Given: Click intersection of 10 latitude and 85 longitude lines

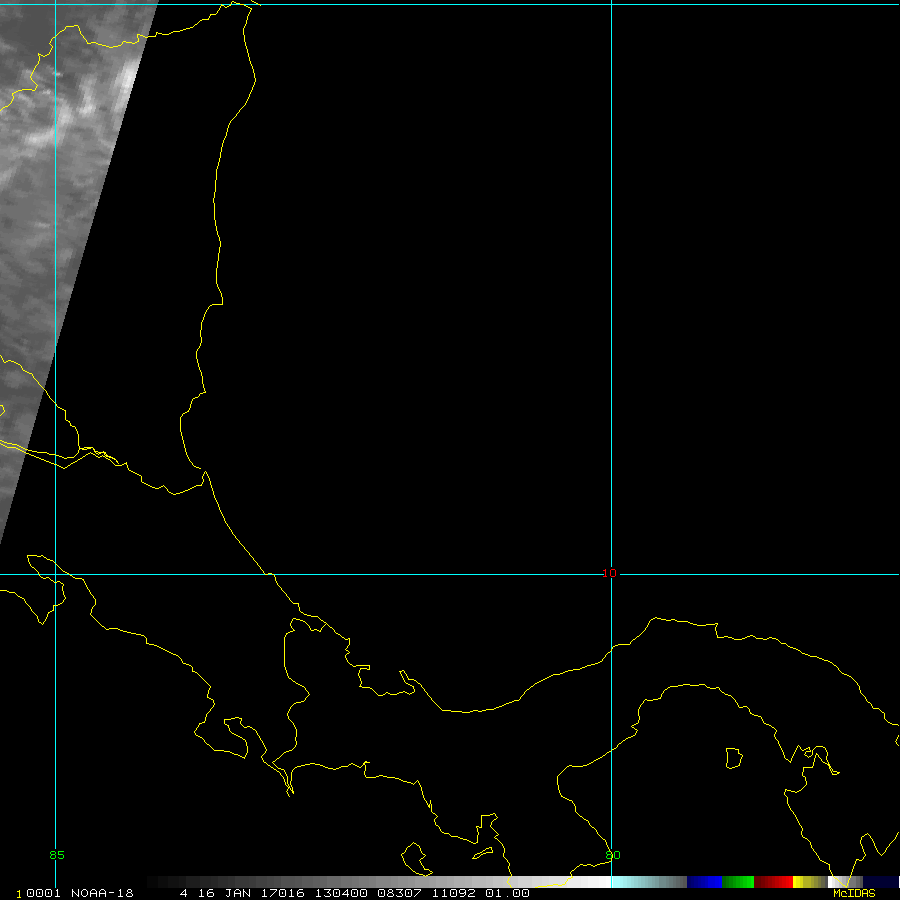Looking at the screenshot, I should (x=55, y=574).
